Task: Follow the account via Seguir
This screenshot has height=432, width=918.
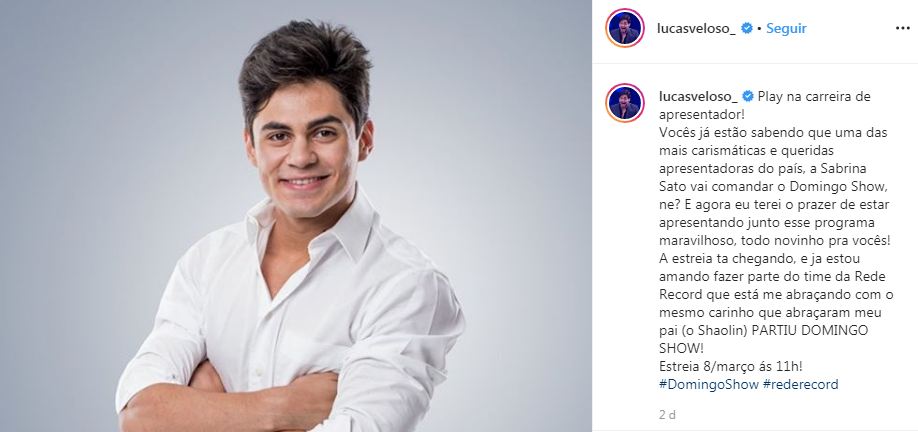Action: (x=786, y=28)
